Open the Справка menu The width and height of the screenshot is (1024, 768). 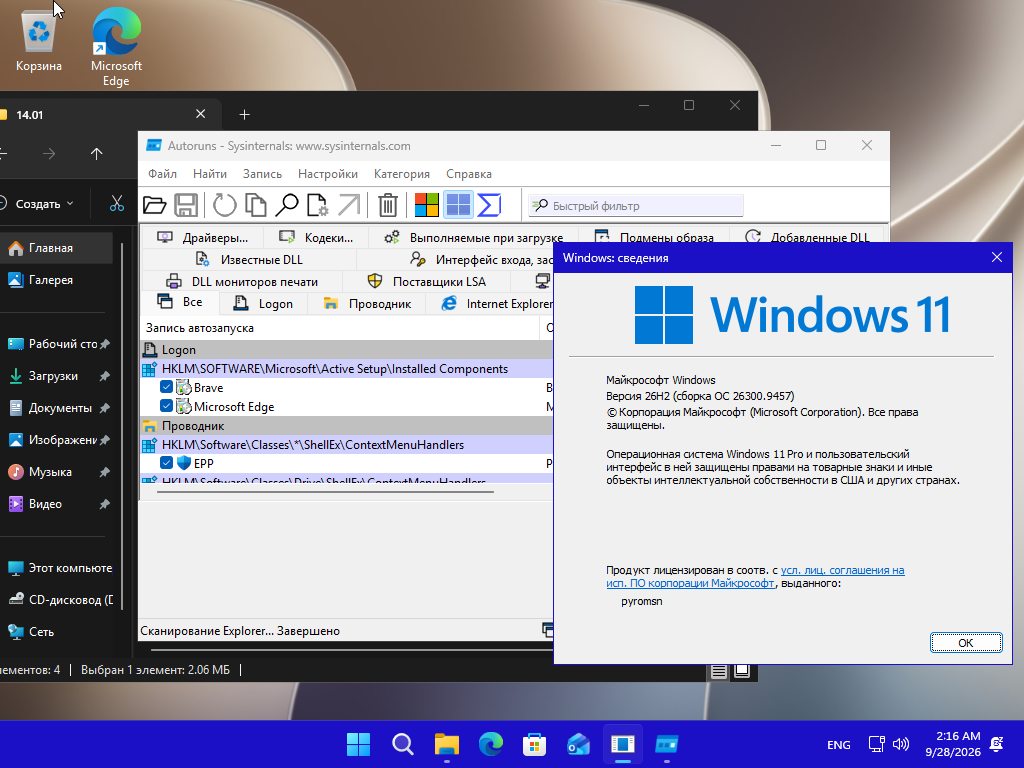pyautogui.click(x=469, y=174)
